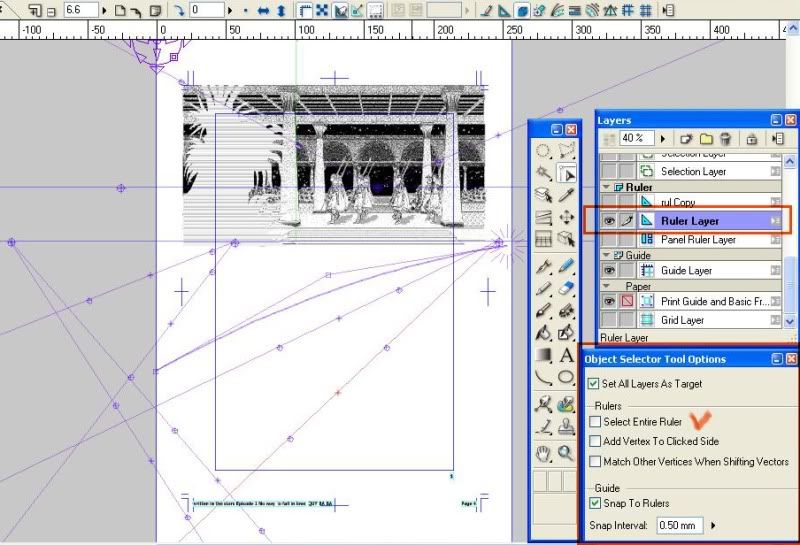Hide the Print Guide layer eye
Image resolution: width=800 pixels, height=545 pixels.
coord(609,301)
